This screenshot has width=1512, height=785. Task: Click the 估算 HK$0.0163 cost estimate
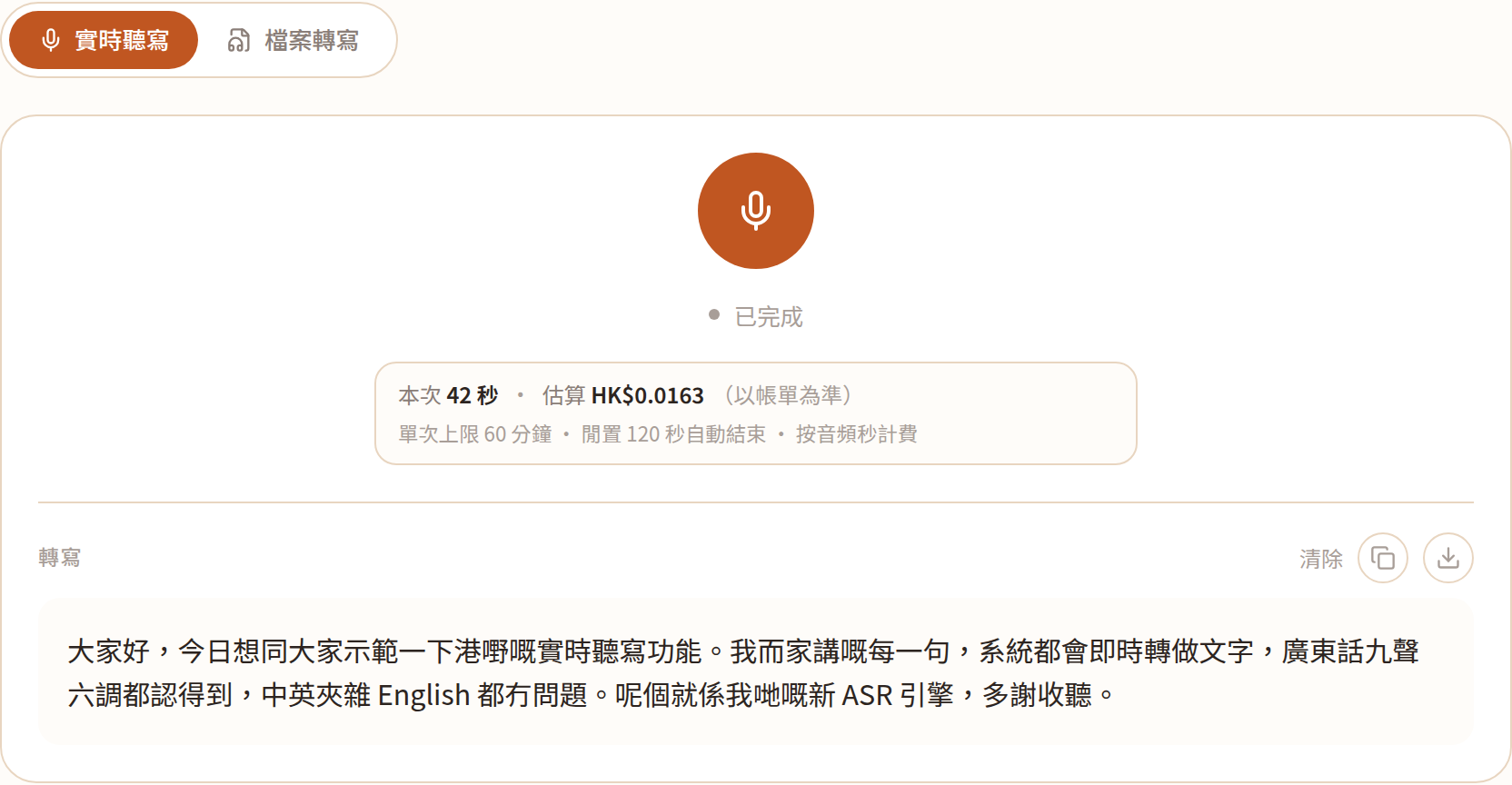(623, 396)
